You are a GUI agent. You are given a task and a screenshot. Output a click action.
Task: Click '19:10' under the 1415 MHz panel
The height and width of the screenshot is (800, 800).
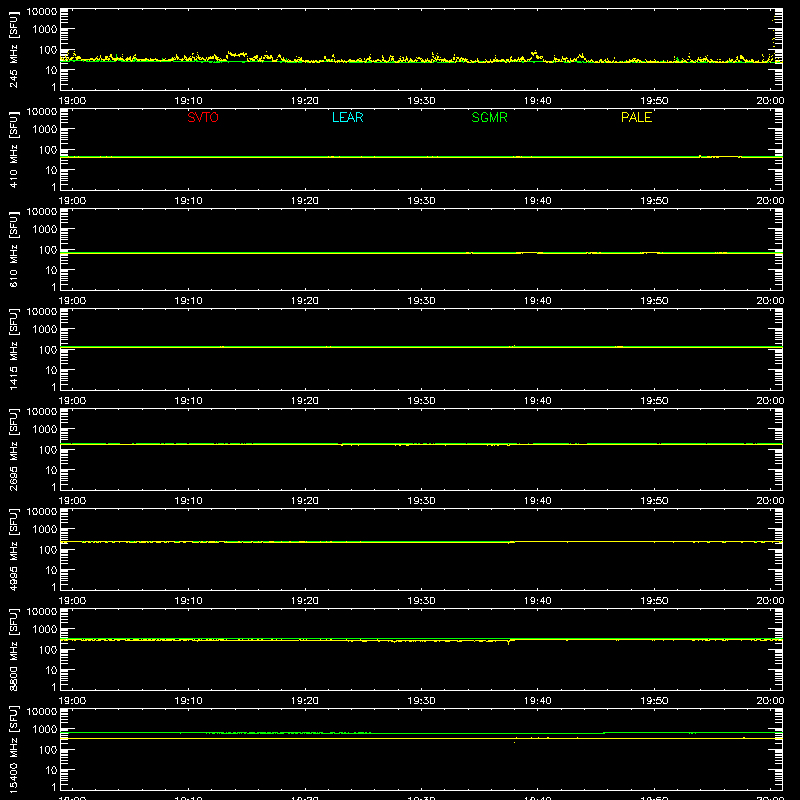[x=188, y=401]
